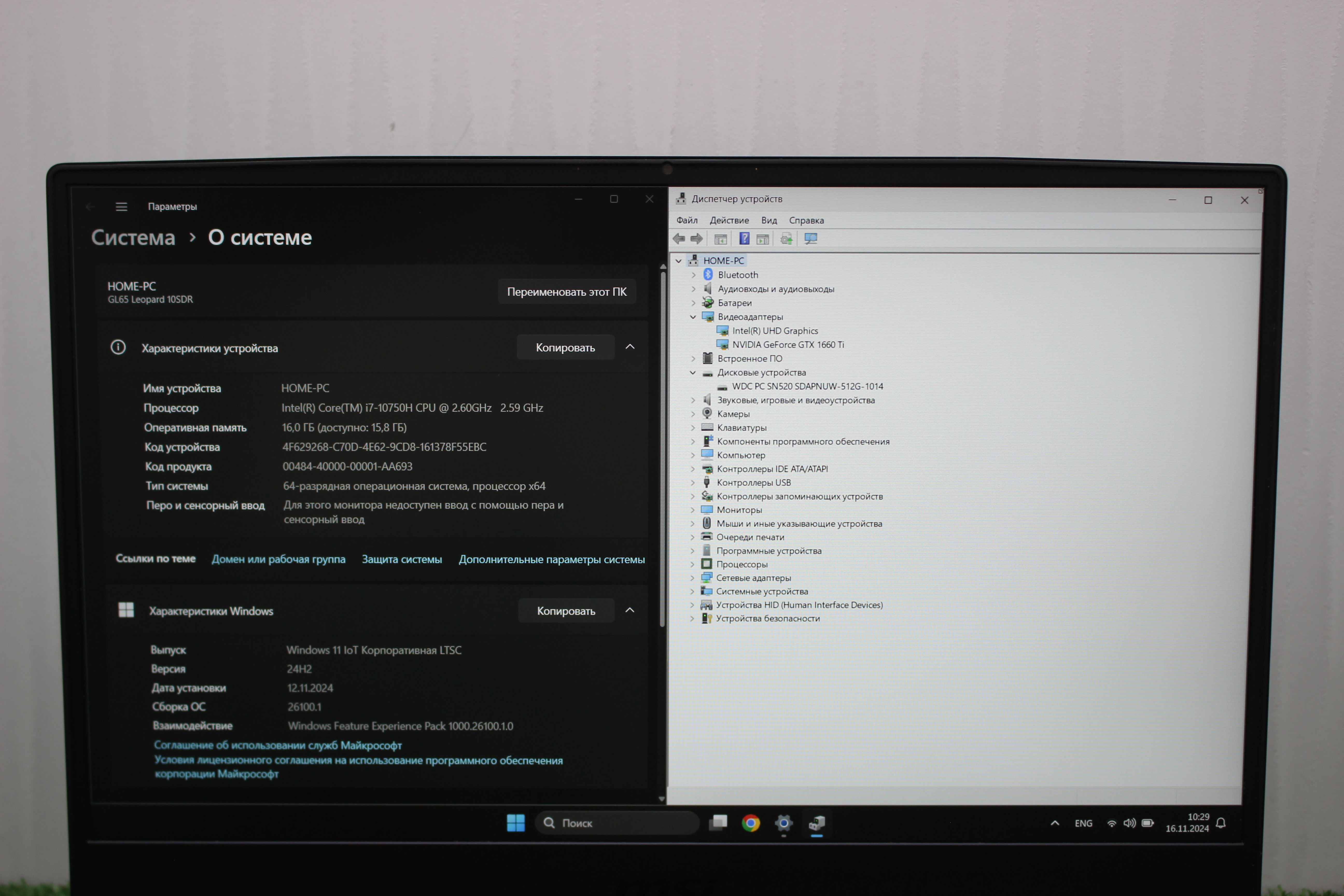The width and height of the screenshot is (1344, 896).
Task: Open Chrome from the taskbar
Action: 750,823
